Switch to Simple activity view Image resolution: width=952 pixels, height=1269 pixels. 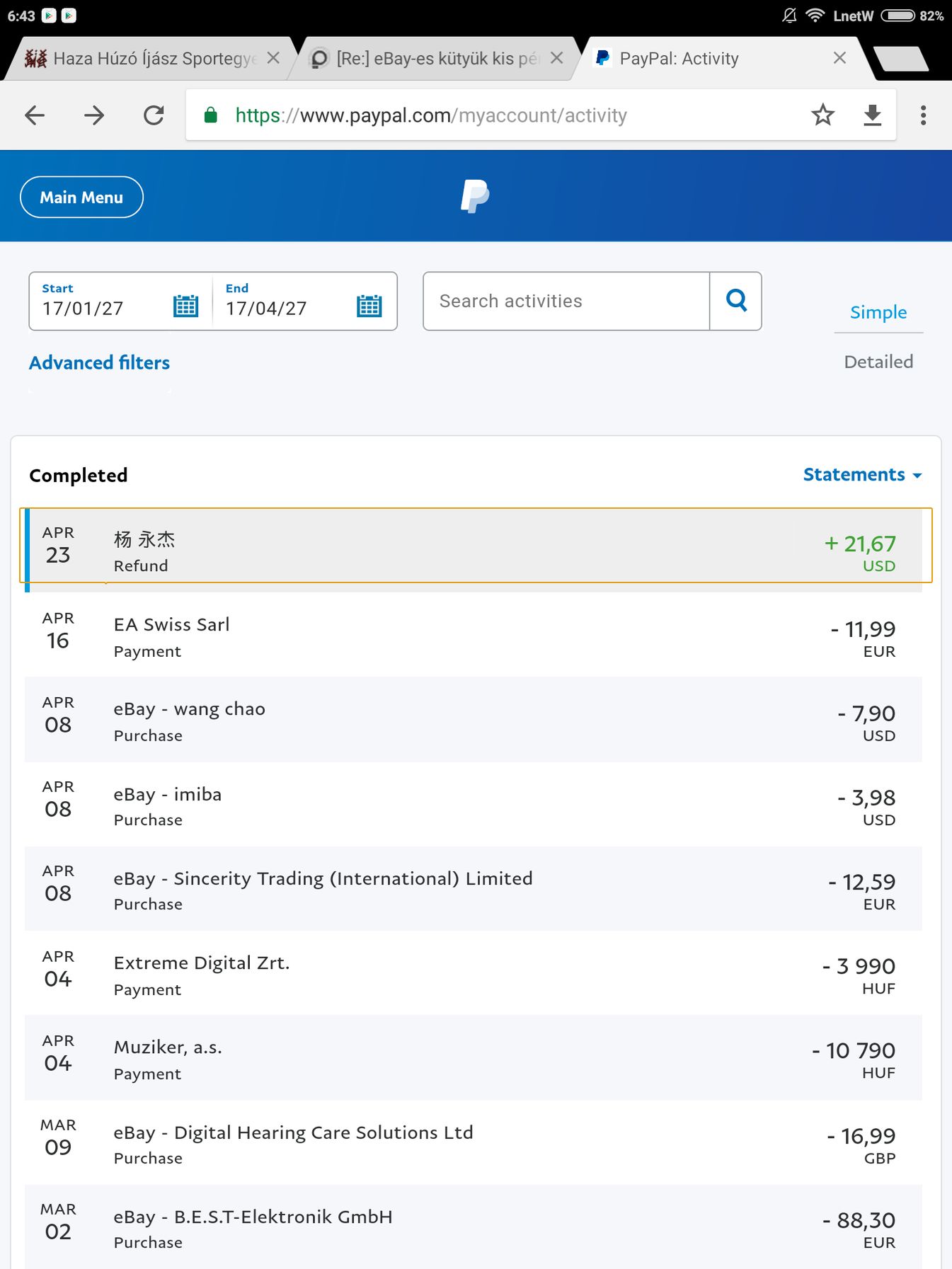[x=878, y=312]
